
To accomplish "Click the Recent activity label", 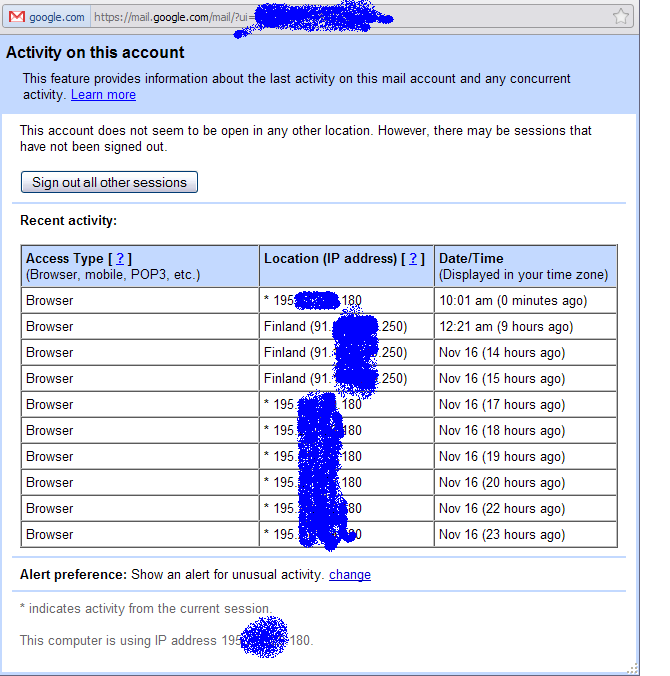I will pos(68,221).
